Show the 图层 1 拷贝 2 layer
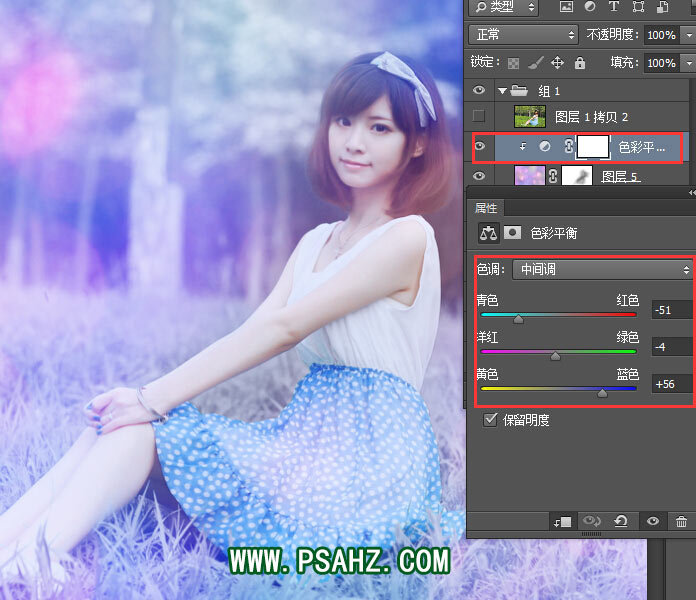The width and height of the screenshot is (696, 600). 479,116
